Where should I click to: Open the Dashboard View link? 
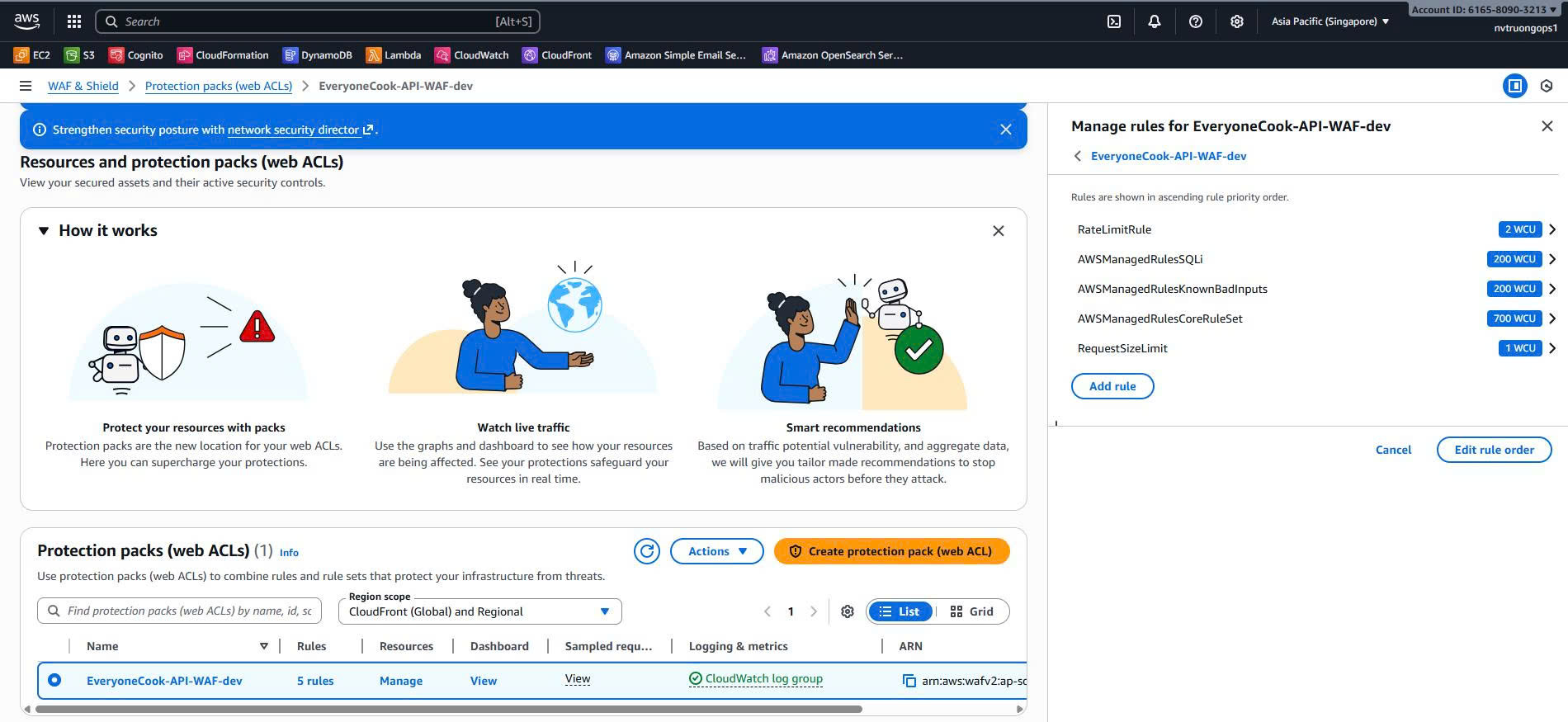click(x=484, y=681)
